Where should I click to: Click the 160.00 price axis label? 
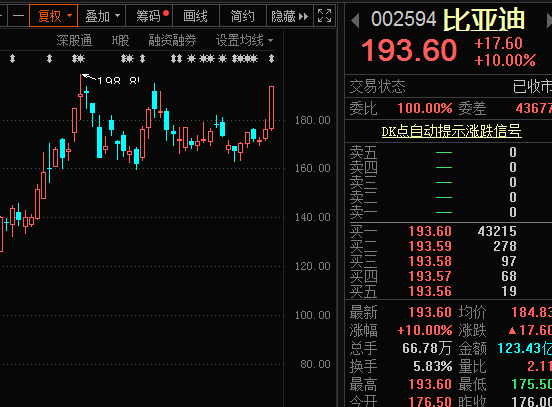pyautogui.click(x=313, y=168)
